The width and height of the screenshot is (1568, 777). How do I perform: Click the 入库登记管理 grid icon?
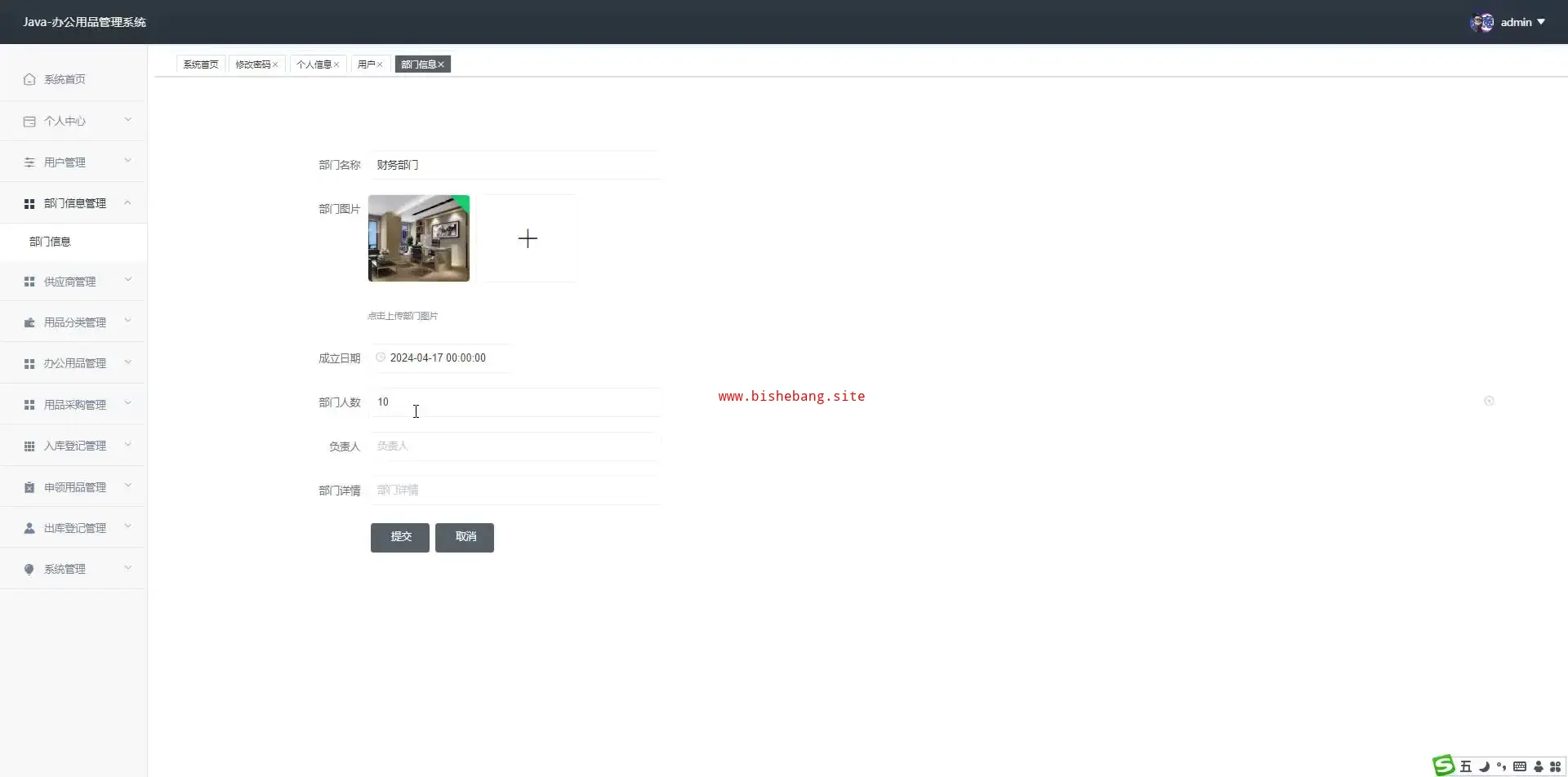coord(29,446)
